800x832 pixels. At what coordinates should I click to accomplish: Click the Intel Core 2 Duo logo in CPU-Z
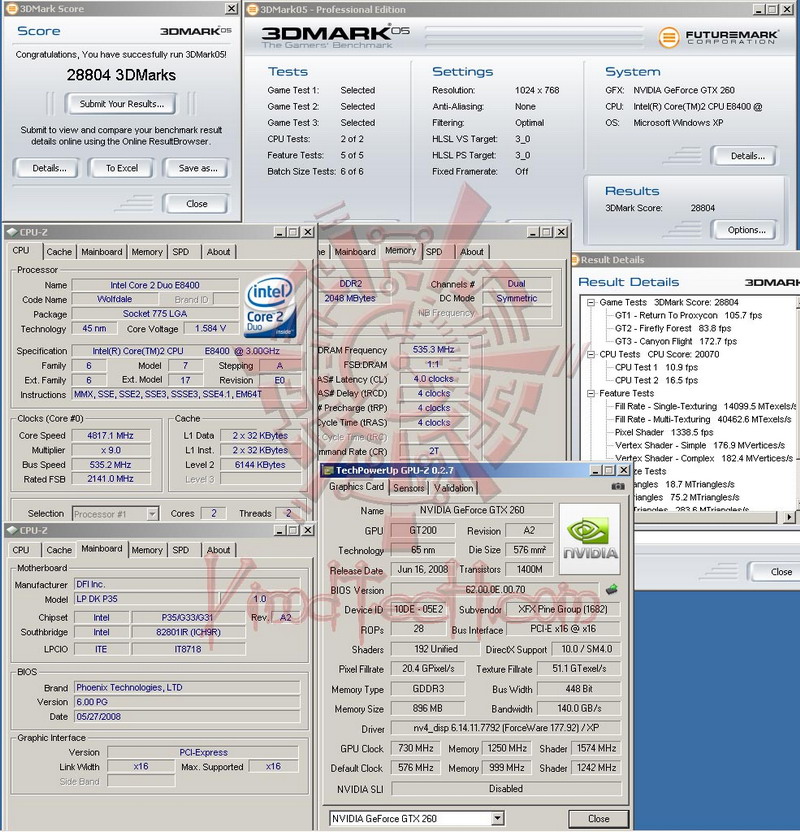tap(269, 306)
